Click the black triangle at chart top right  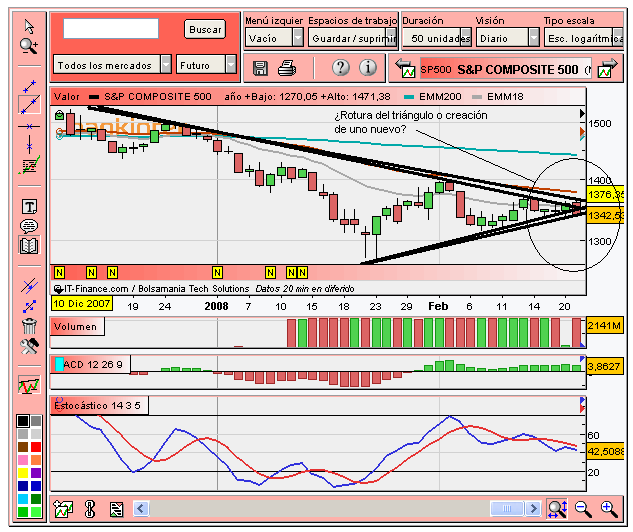click(x=583, y=113)
